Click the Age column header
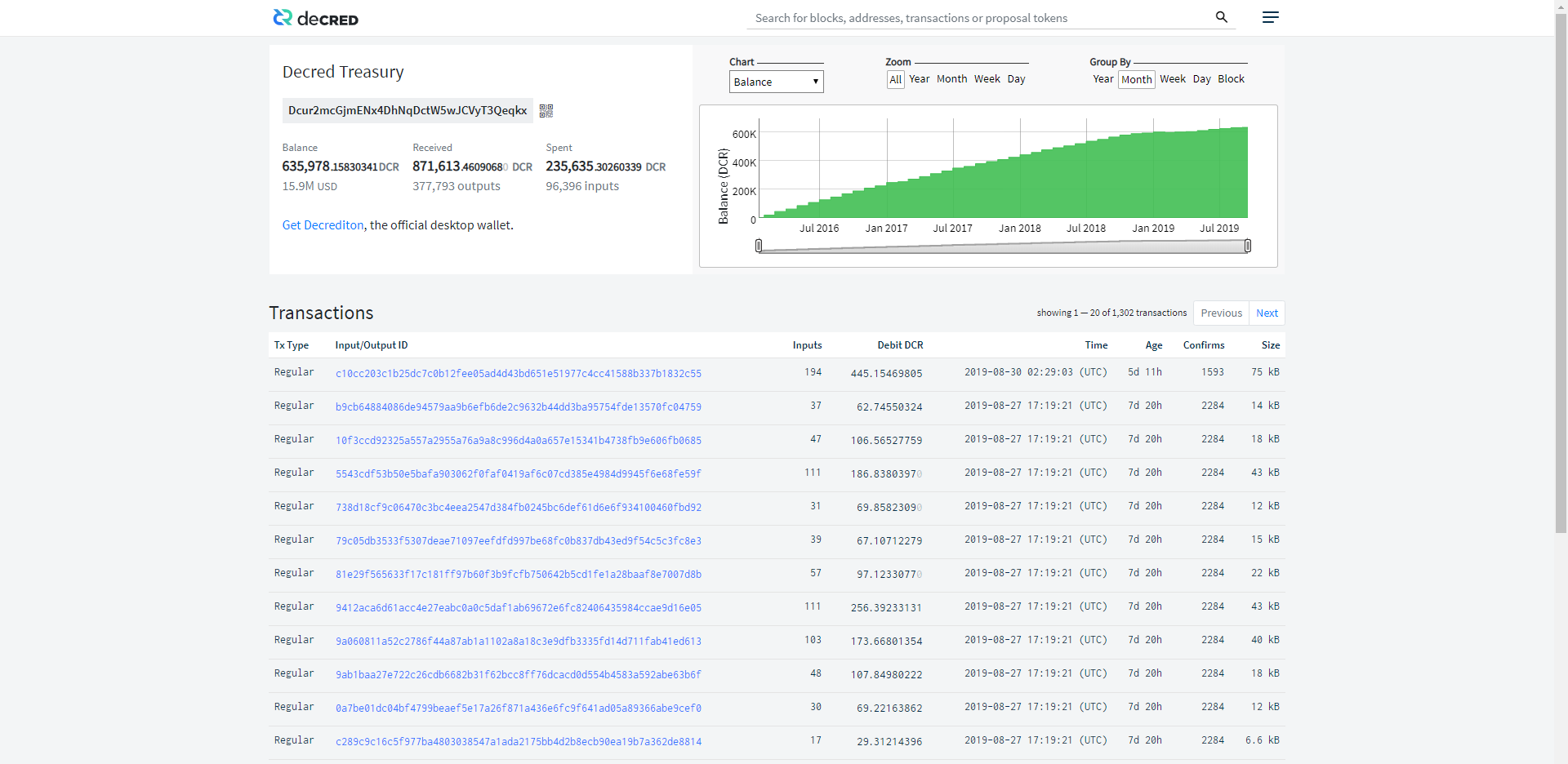The width and height of the screenshot is (1568, 764). 1154,345
